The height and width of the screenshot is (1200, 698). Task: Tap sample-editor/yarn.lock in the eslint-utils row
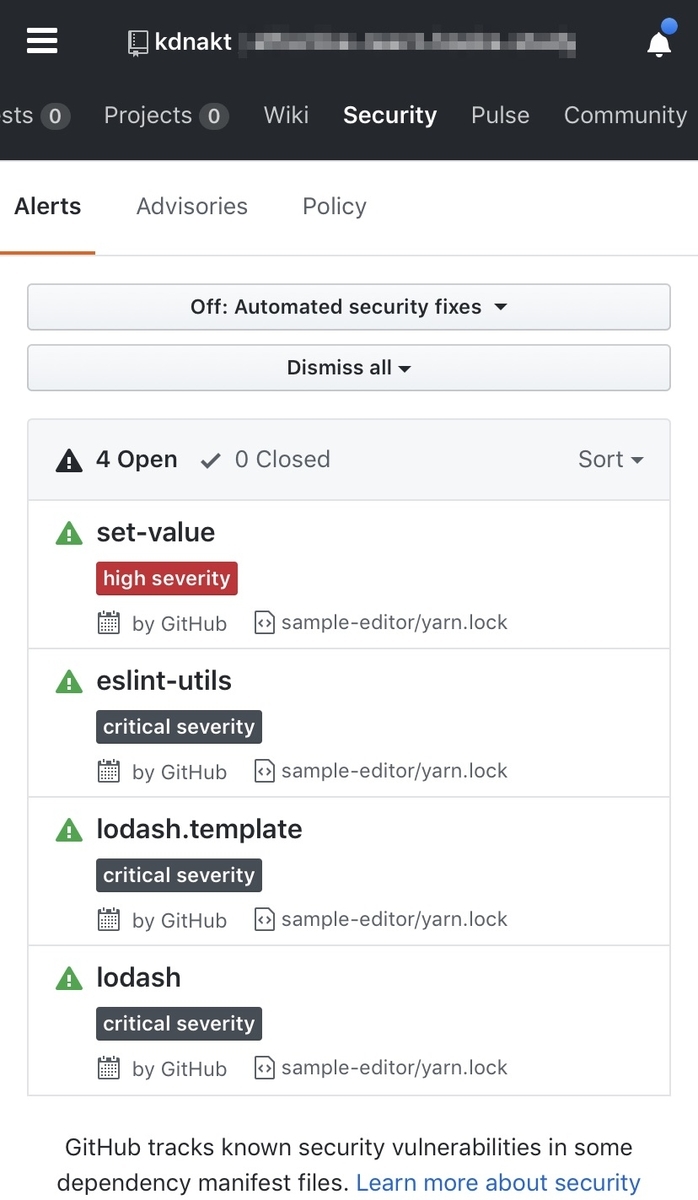click(394, 770)
